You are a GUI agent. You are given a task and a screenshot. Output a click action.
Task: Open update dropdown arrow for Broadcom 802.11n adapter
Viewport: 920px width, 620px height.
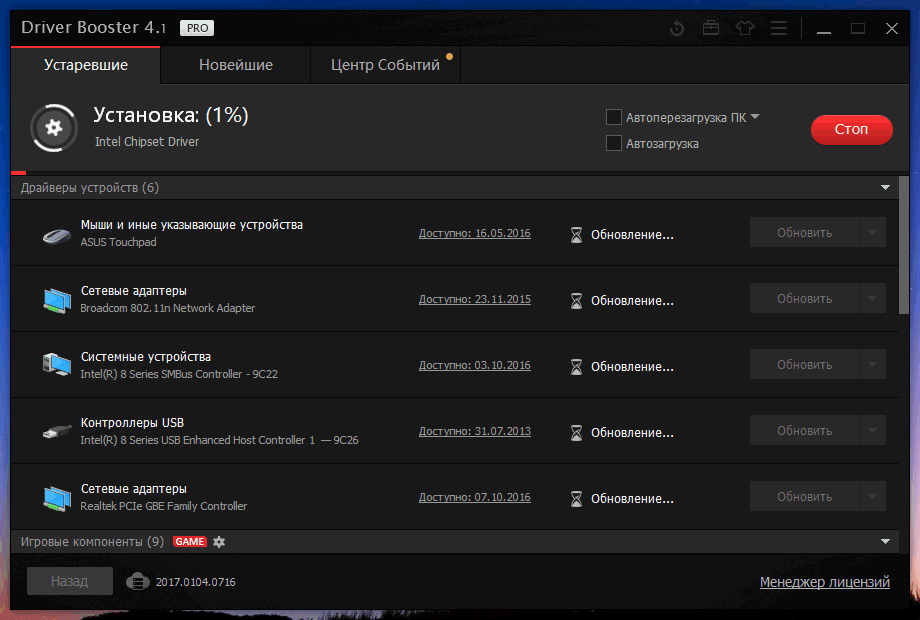pos(873,299)
